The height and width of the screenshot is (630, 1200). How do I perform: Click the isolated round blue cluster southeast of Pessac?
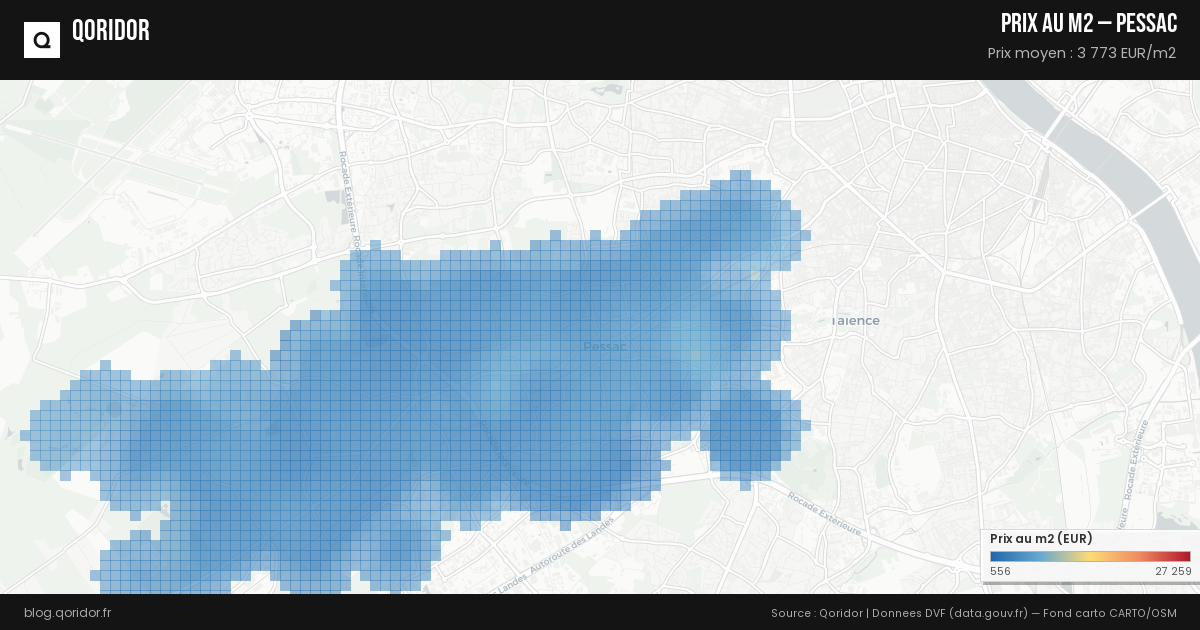click(x=745, y=433)
